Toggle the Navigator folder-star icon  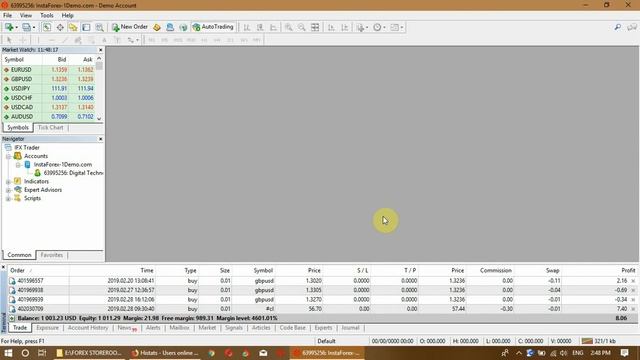(73, 27)
